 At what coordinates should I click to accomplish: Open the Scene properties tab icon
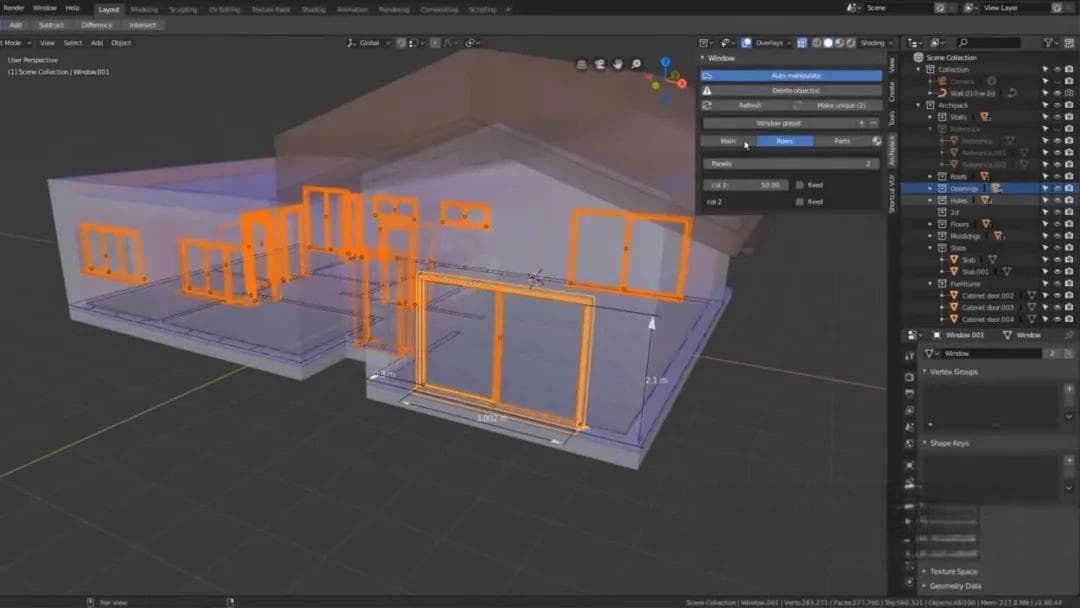(x=909, y=427)
